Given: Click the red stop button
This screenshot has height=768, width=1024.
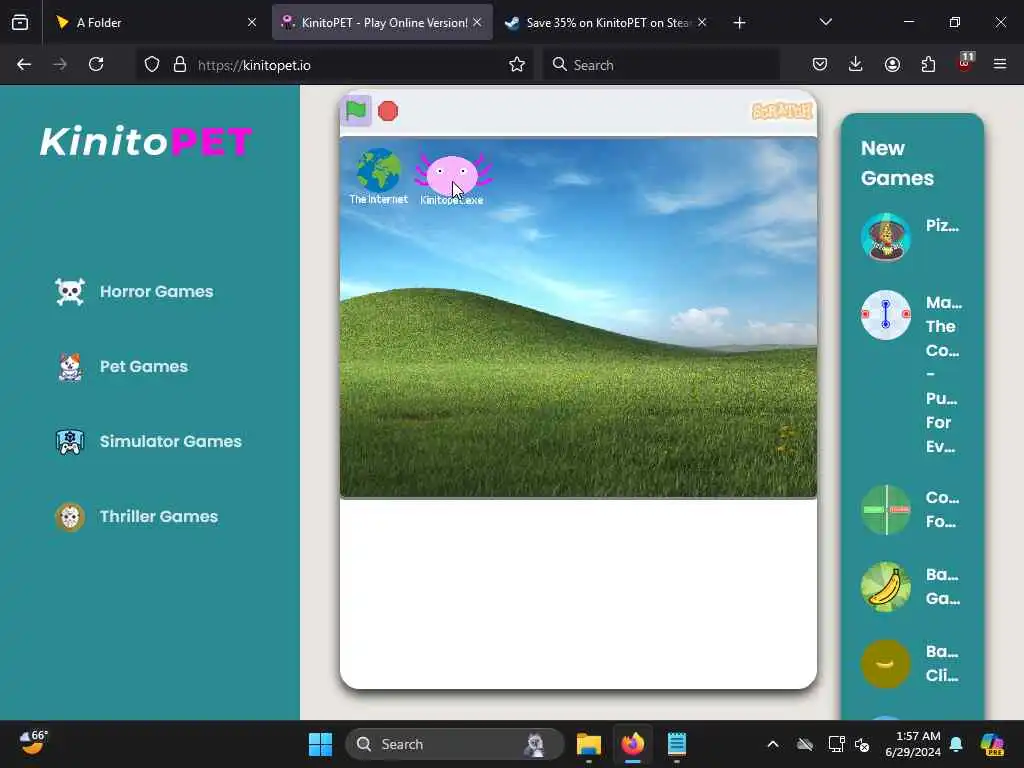Looking at the screenshot, I should tap(388, 111).
